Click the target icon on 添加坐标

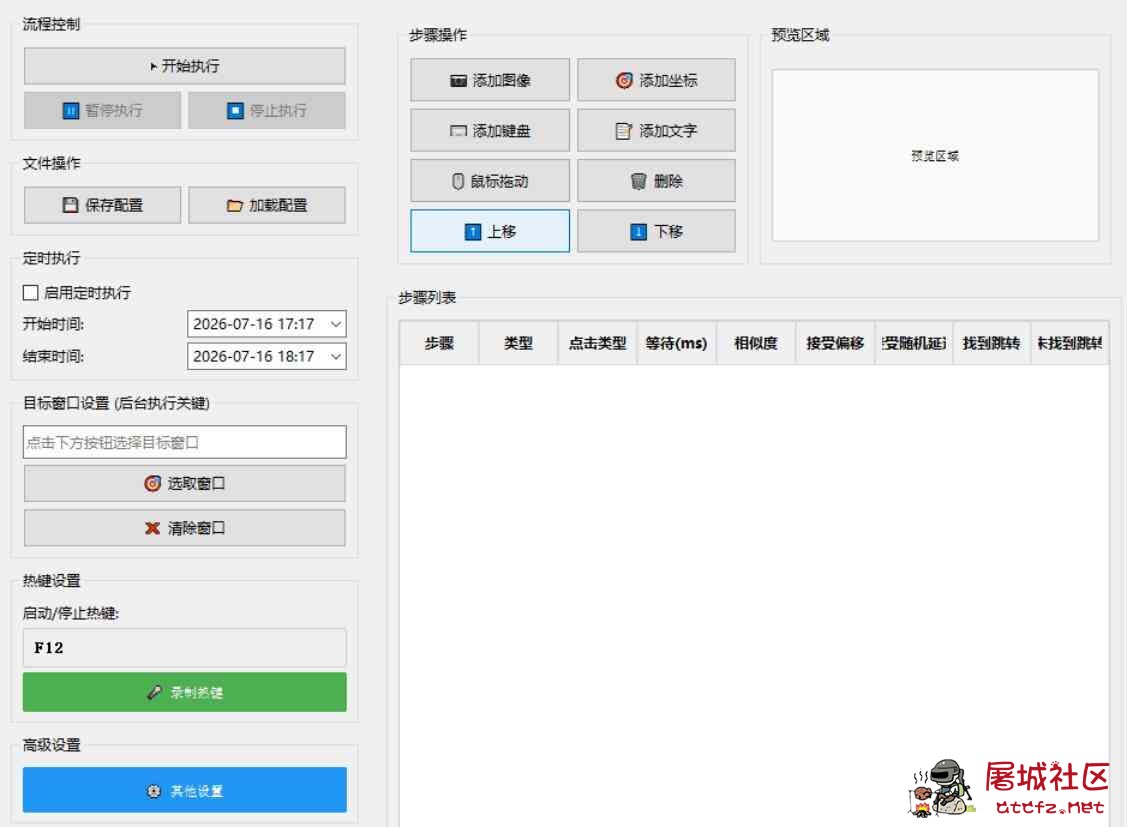click(624, 80)
